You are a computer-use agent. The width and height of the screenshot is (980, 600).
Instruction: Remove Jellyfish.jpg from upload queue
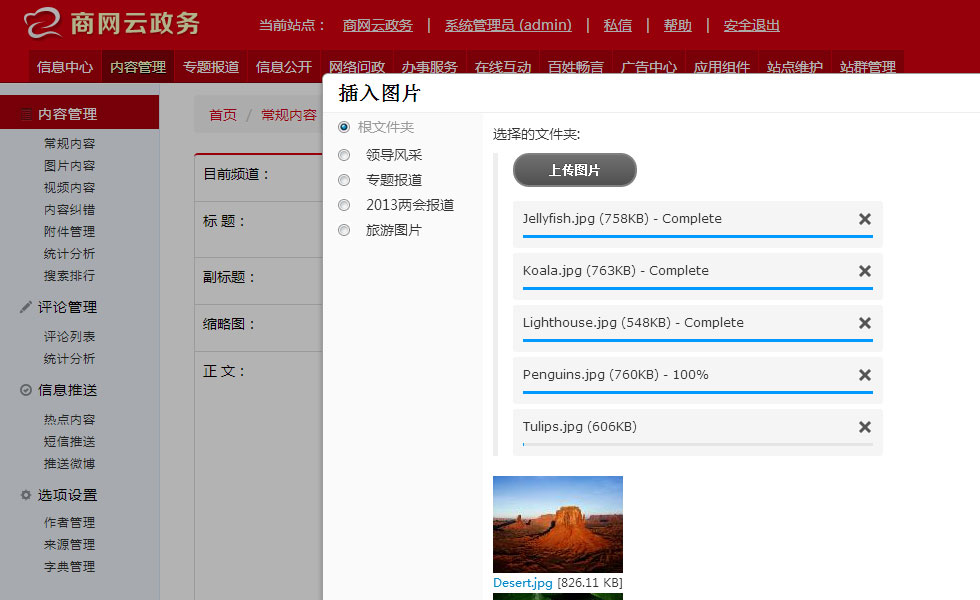click(865, 219)
